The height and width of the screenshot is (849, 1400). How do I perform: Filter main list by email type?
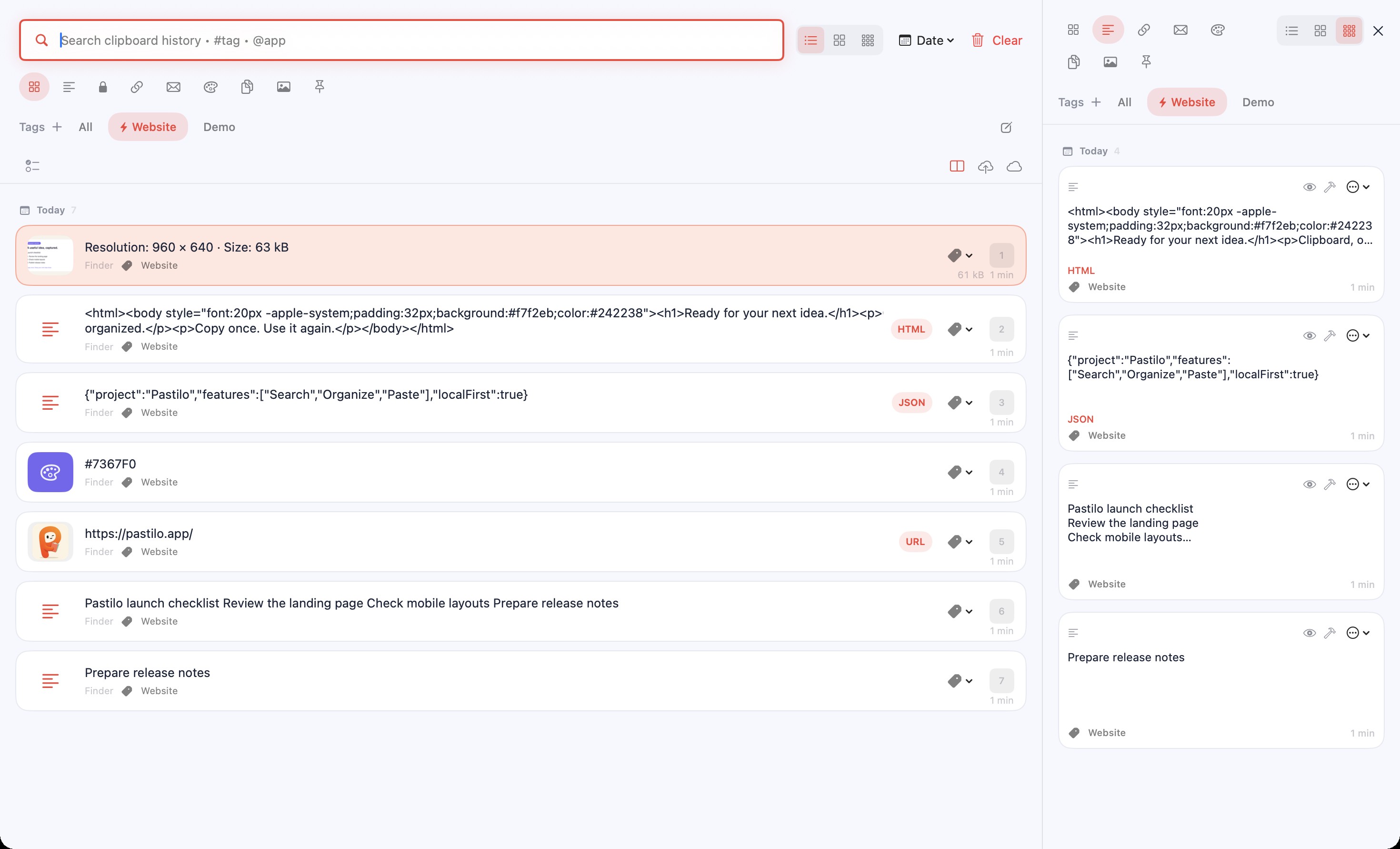[x=173, y=87]
